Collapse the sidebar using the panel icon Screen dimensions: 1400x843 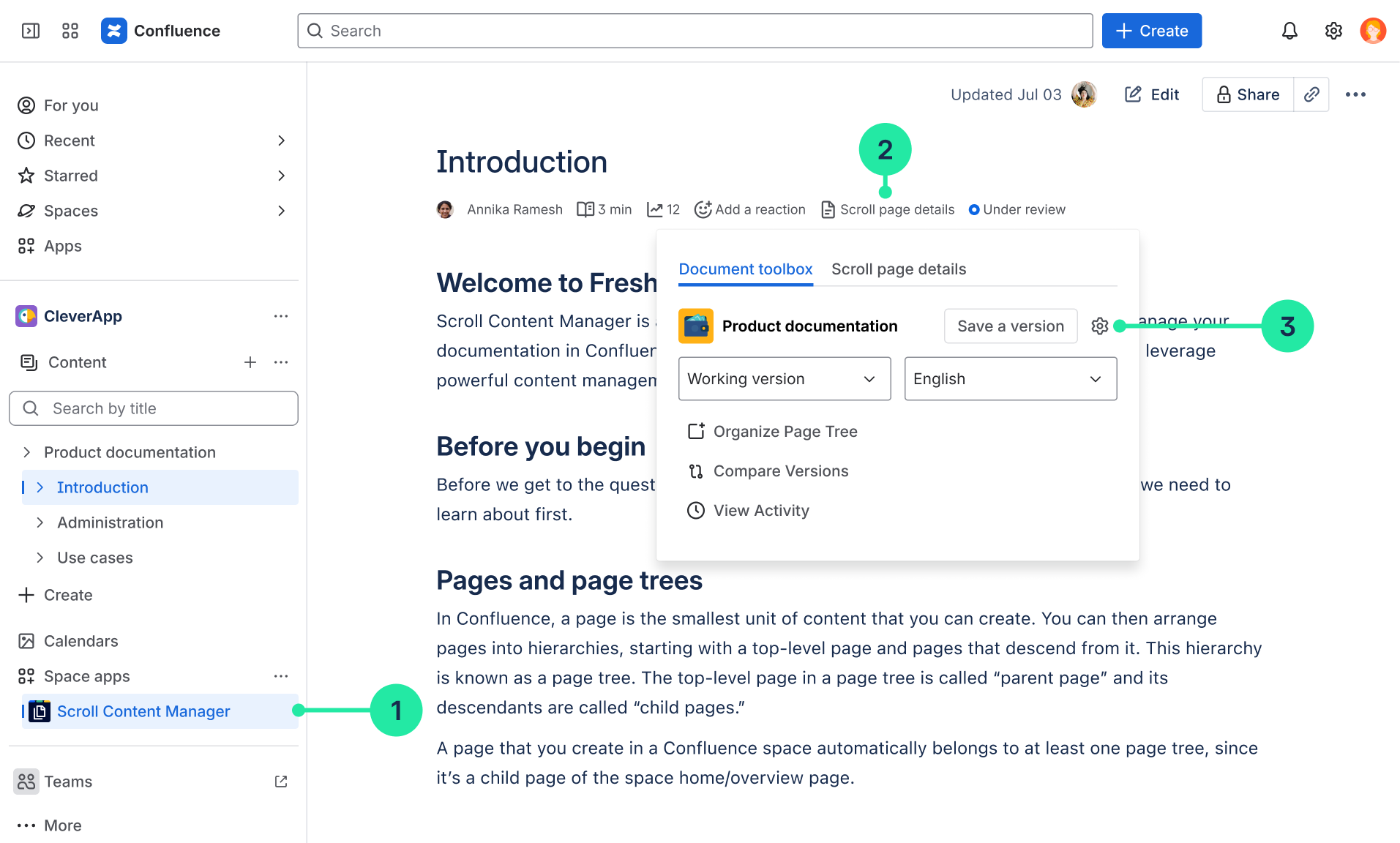(x=31, y=31)
